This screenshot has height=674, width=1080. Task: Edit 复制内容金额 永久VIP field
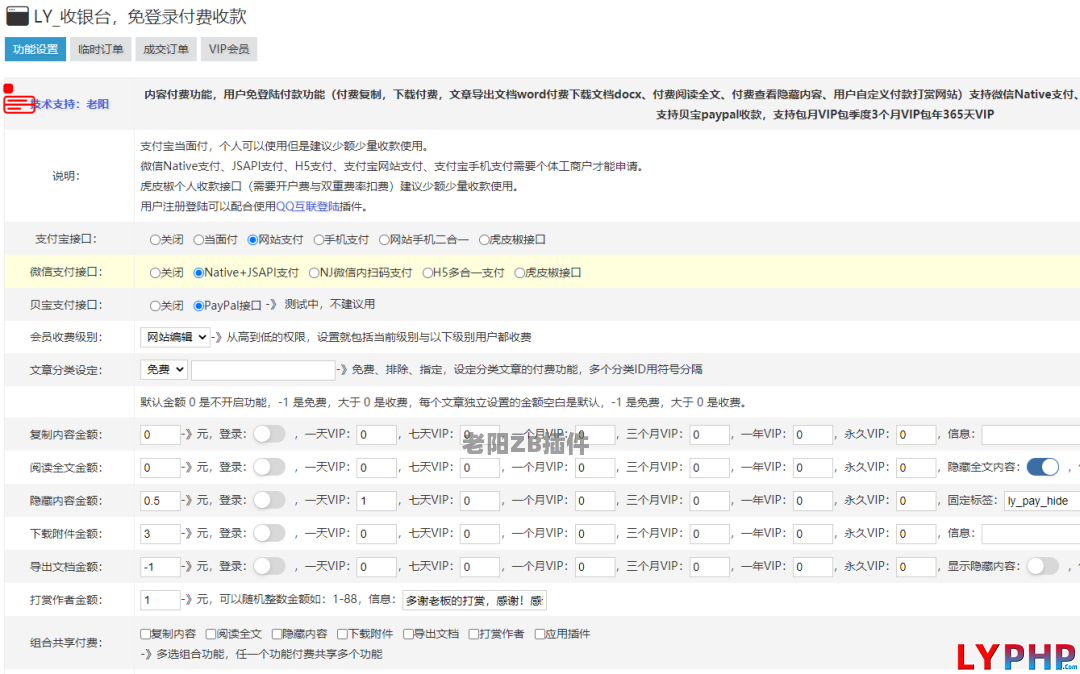click(916, 434)
